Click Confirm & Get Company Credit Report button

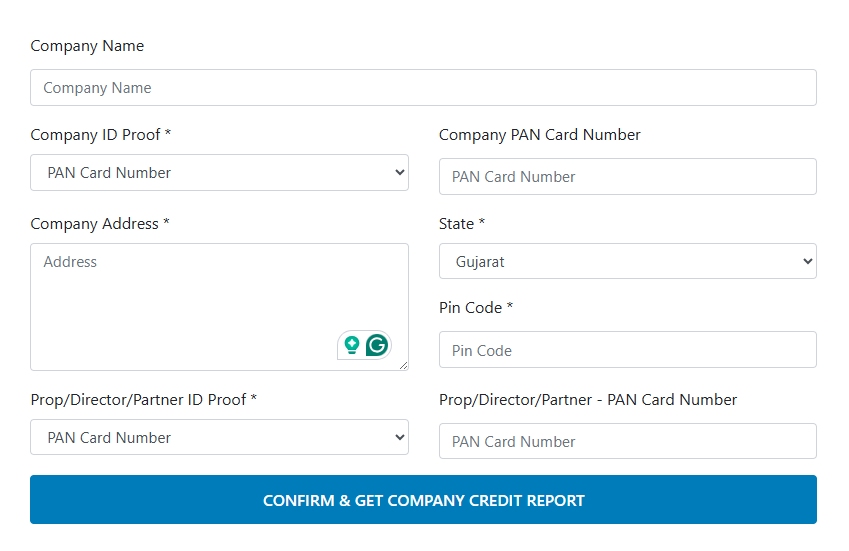(423, 500)
